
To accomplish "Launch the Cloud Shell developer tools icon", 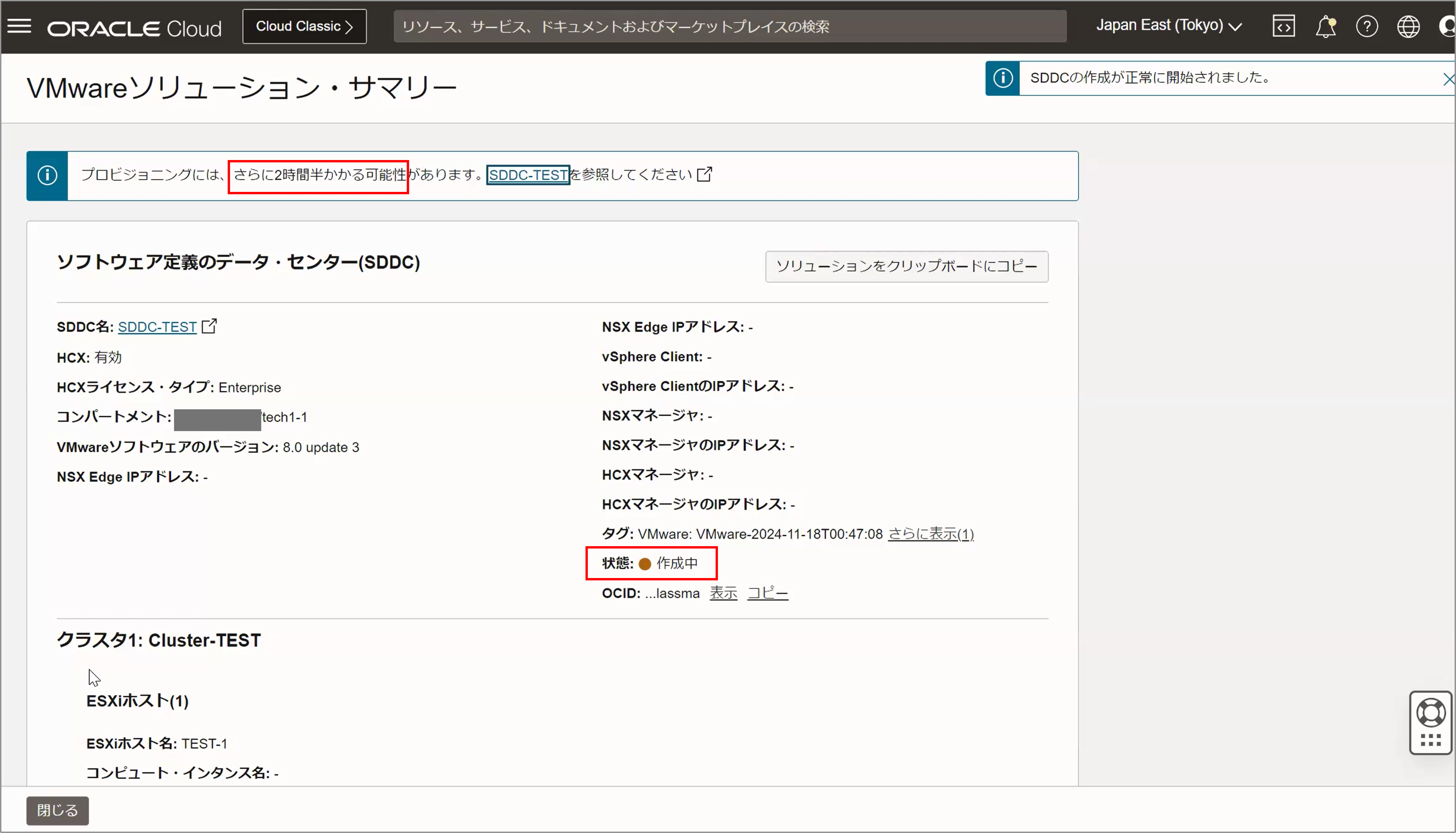I will (1284, 26).
